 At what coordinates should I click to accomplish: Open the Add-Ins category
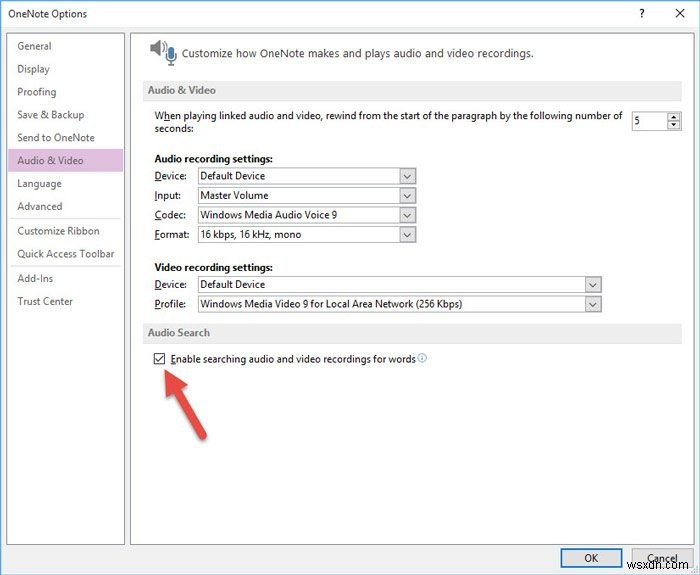(x=65, y=278)
